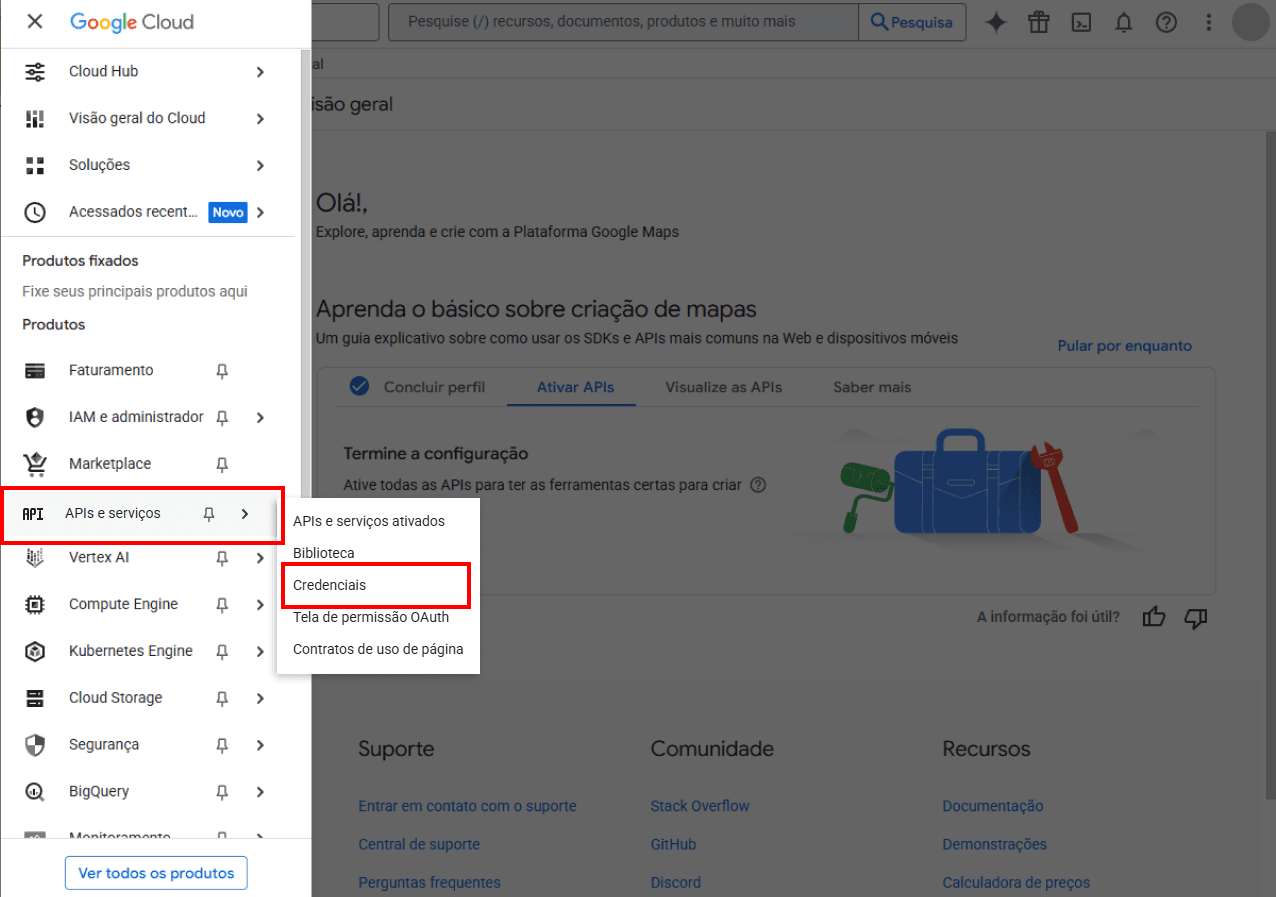1276x897 pixels.
Task: Click the thumbs down feedback icon
Action: [x=1196, y=617]
